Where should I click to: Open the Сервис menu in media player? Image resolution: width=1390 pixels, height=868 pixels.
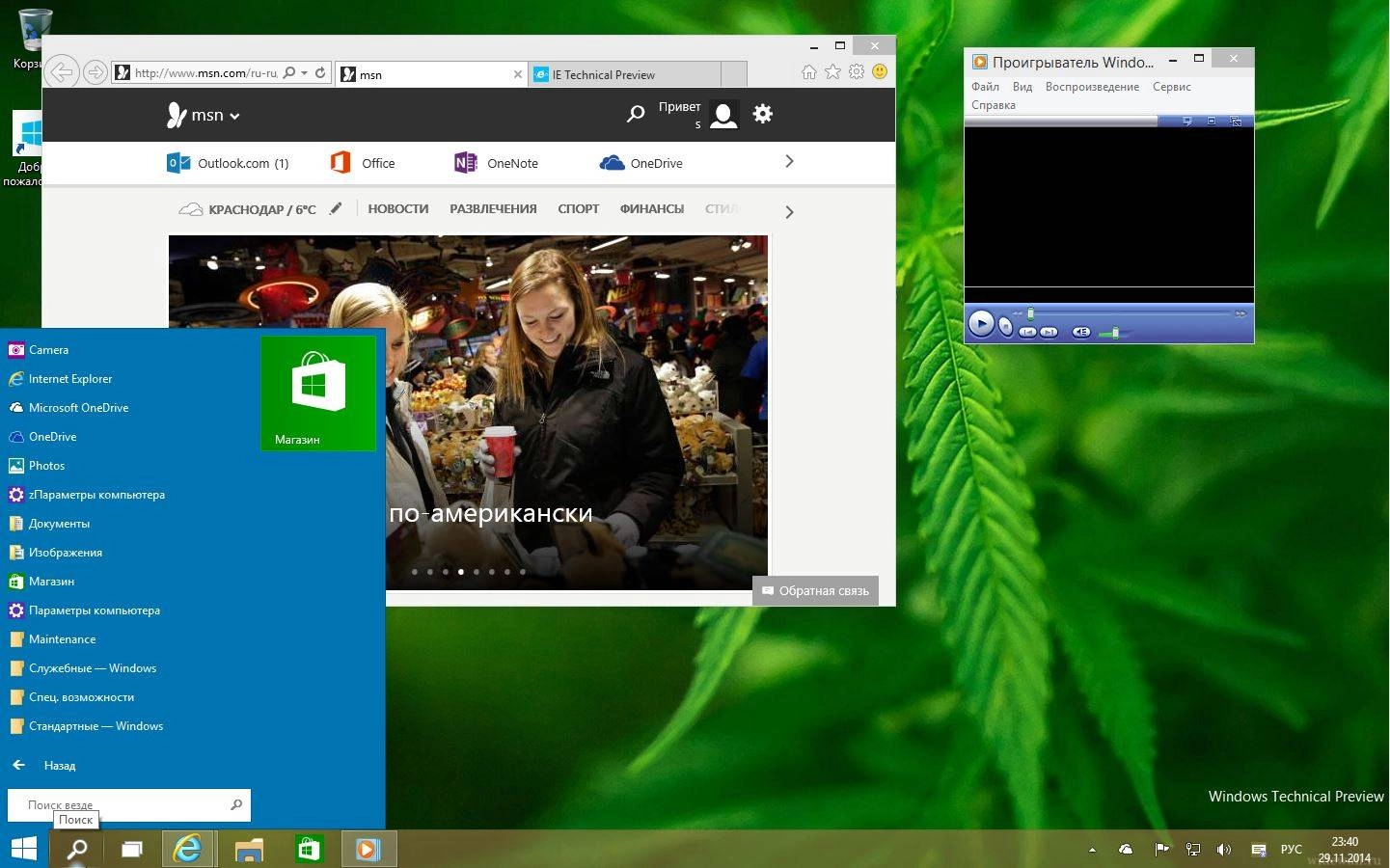1171,87
